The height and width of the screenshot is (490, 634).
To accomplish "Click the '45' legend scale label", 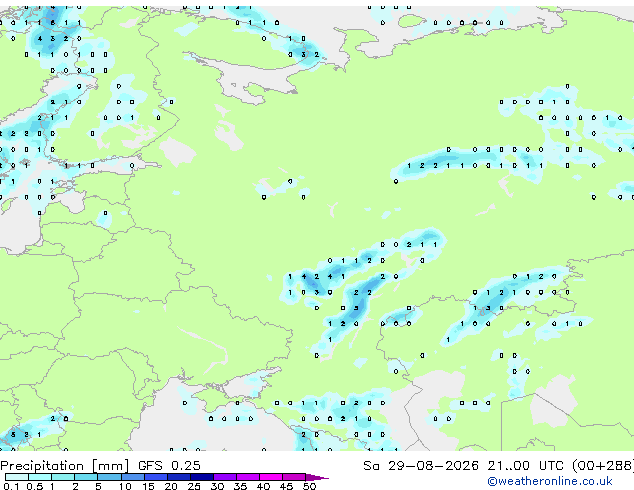I will click(286, 486).
